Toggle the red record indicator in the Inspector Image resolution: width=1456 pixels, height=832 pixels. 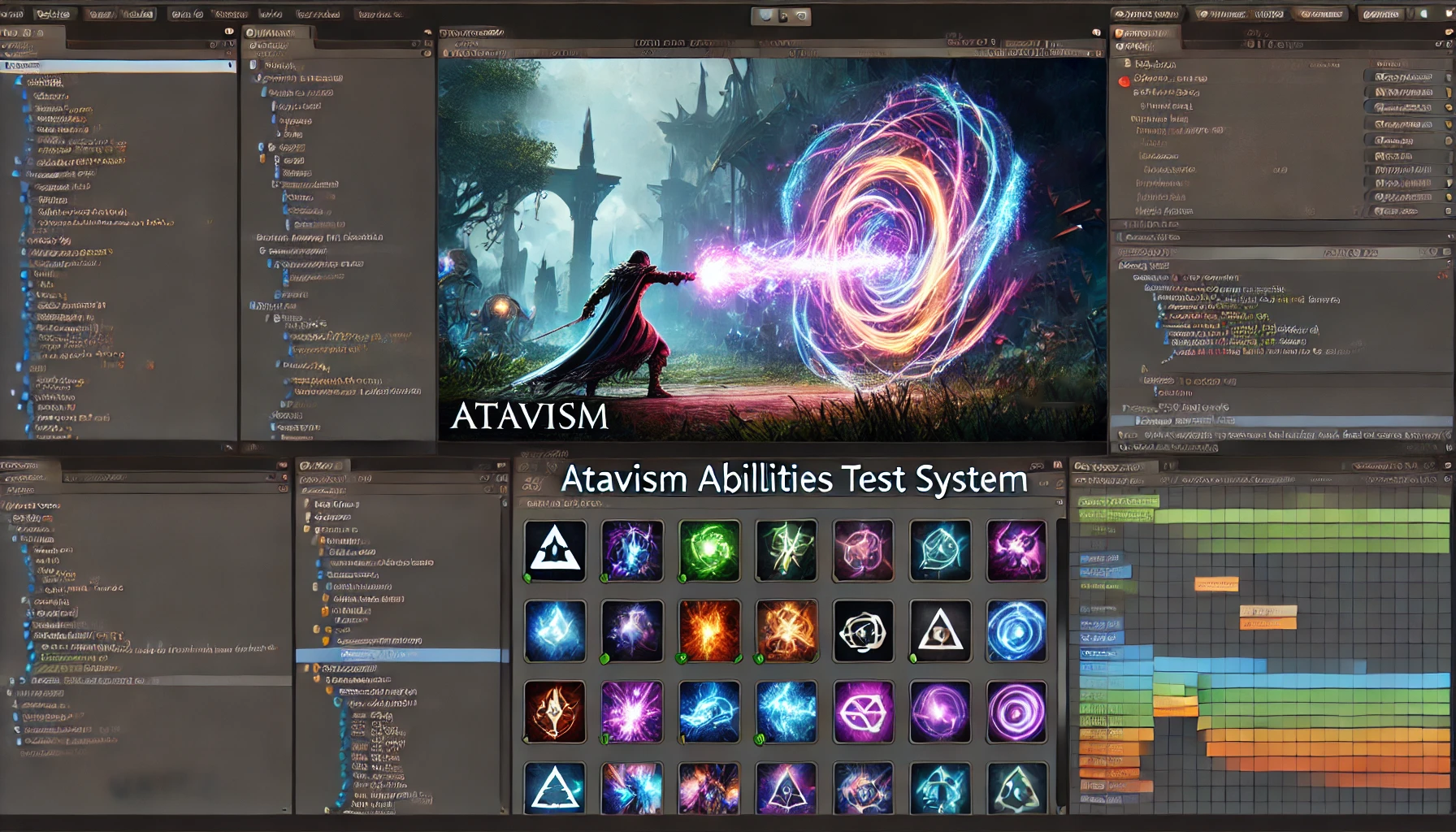point(1124,80)
